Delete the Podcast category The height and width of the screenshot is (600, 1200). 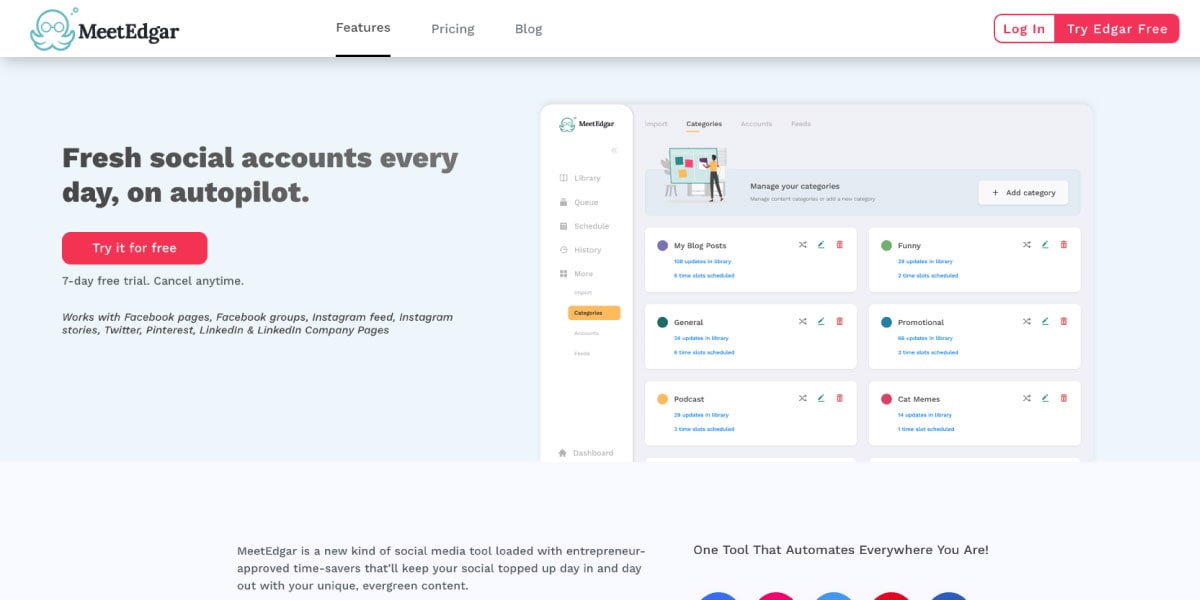(x=839, y=398)
